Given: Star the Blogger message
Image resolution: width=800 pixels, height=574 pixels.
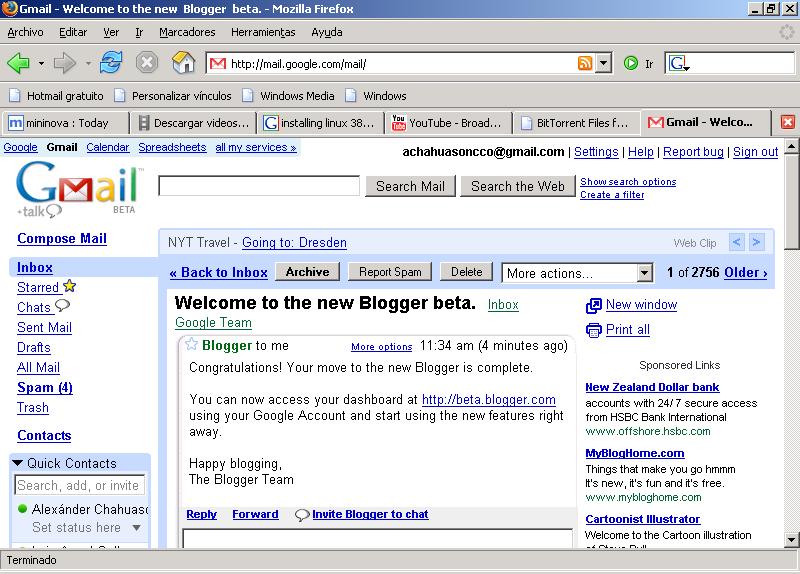Looking at the screenshot, I should click(191, 344).
